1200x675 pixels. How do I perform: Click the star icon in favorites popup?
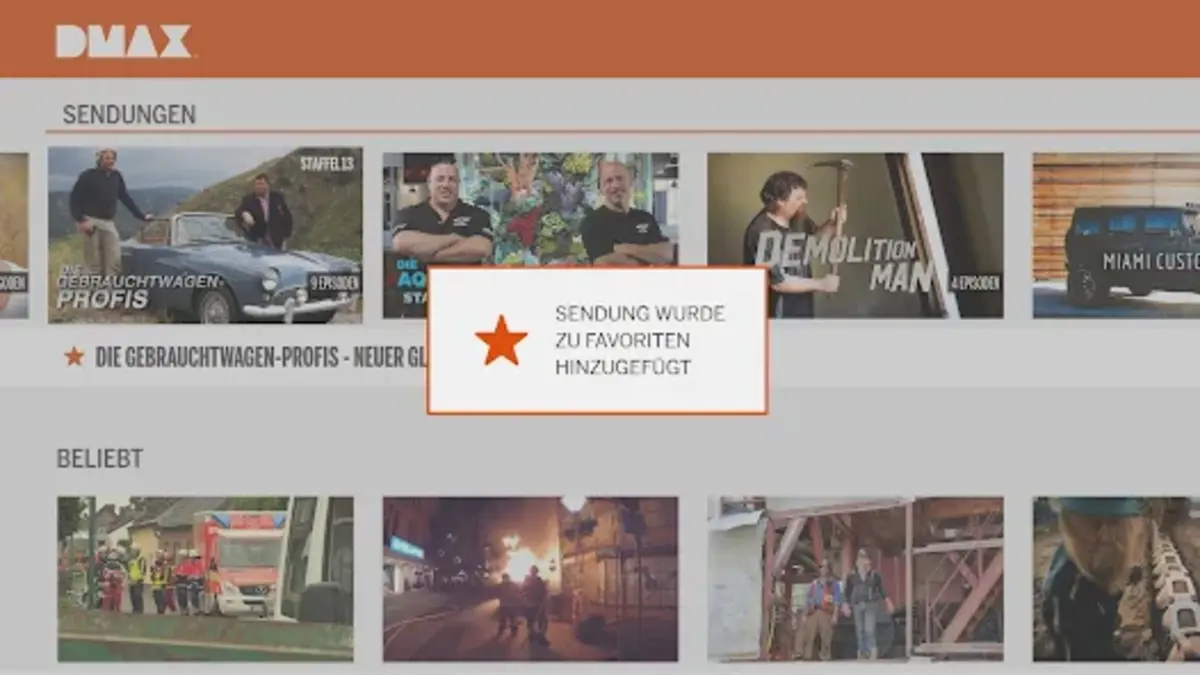click(501, 340)
